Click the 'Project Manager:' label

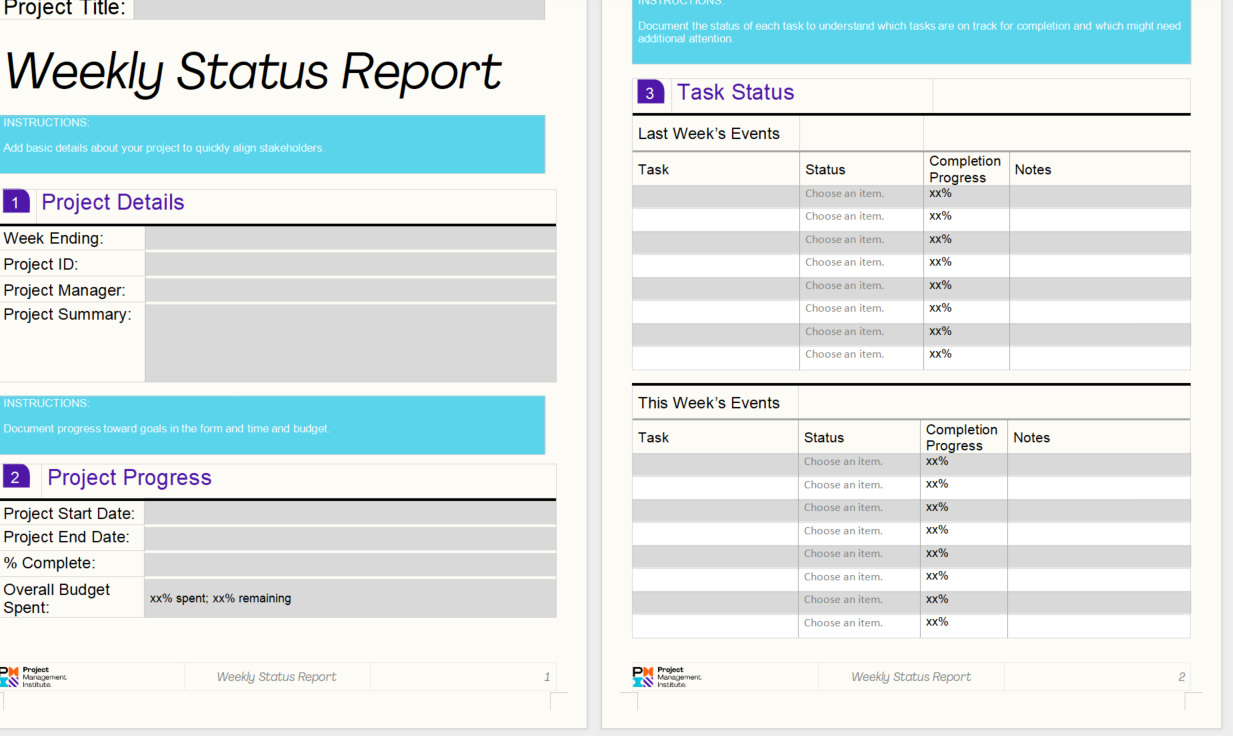[65, 290]
